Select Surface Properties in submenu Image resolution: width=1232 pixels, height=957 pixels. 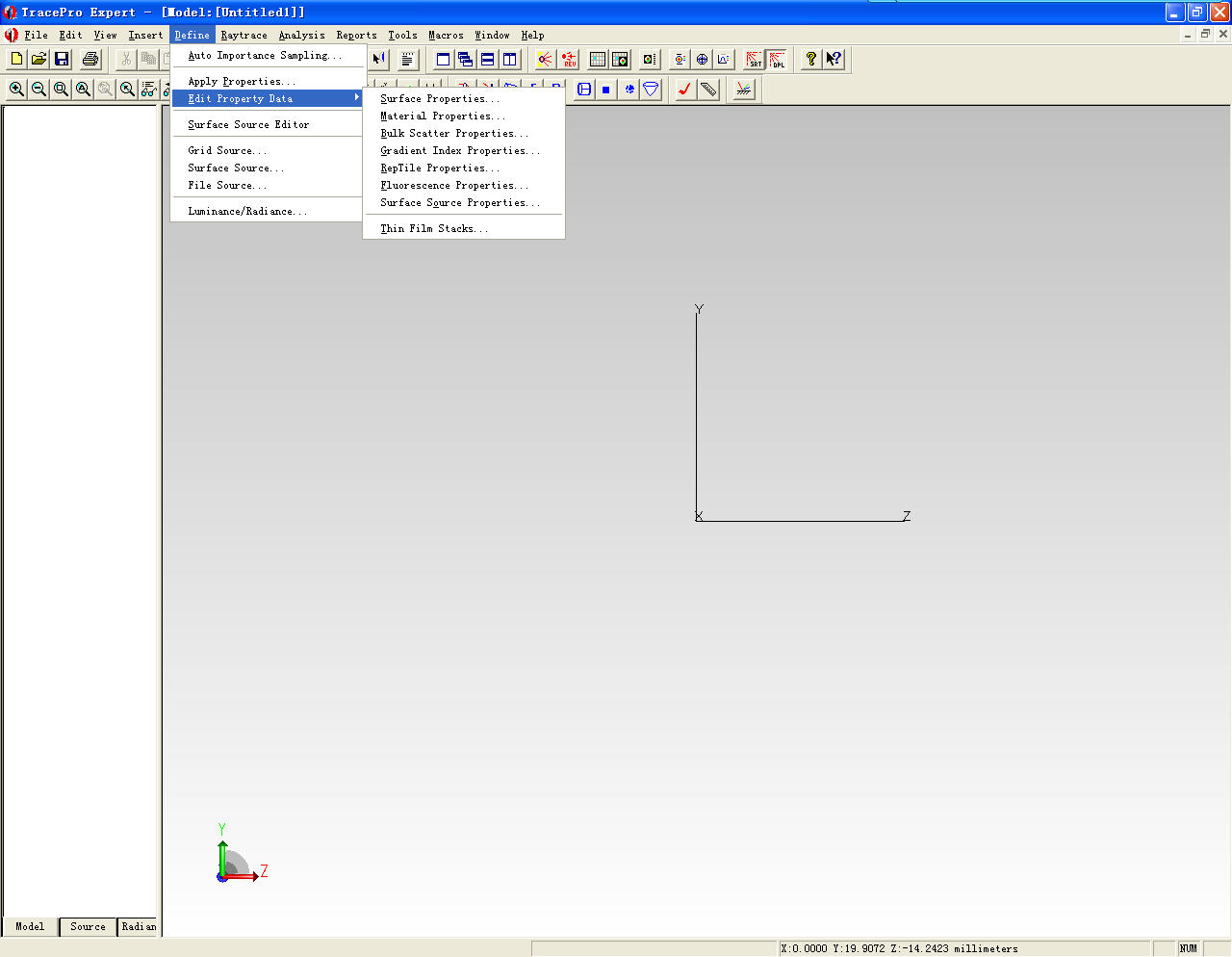(x=464, y=98)
